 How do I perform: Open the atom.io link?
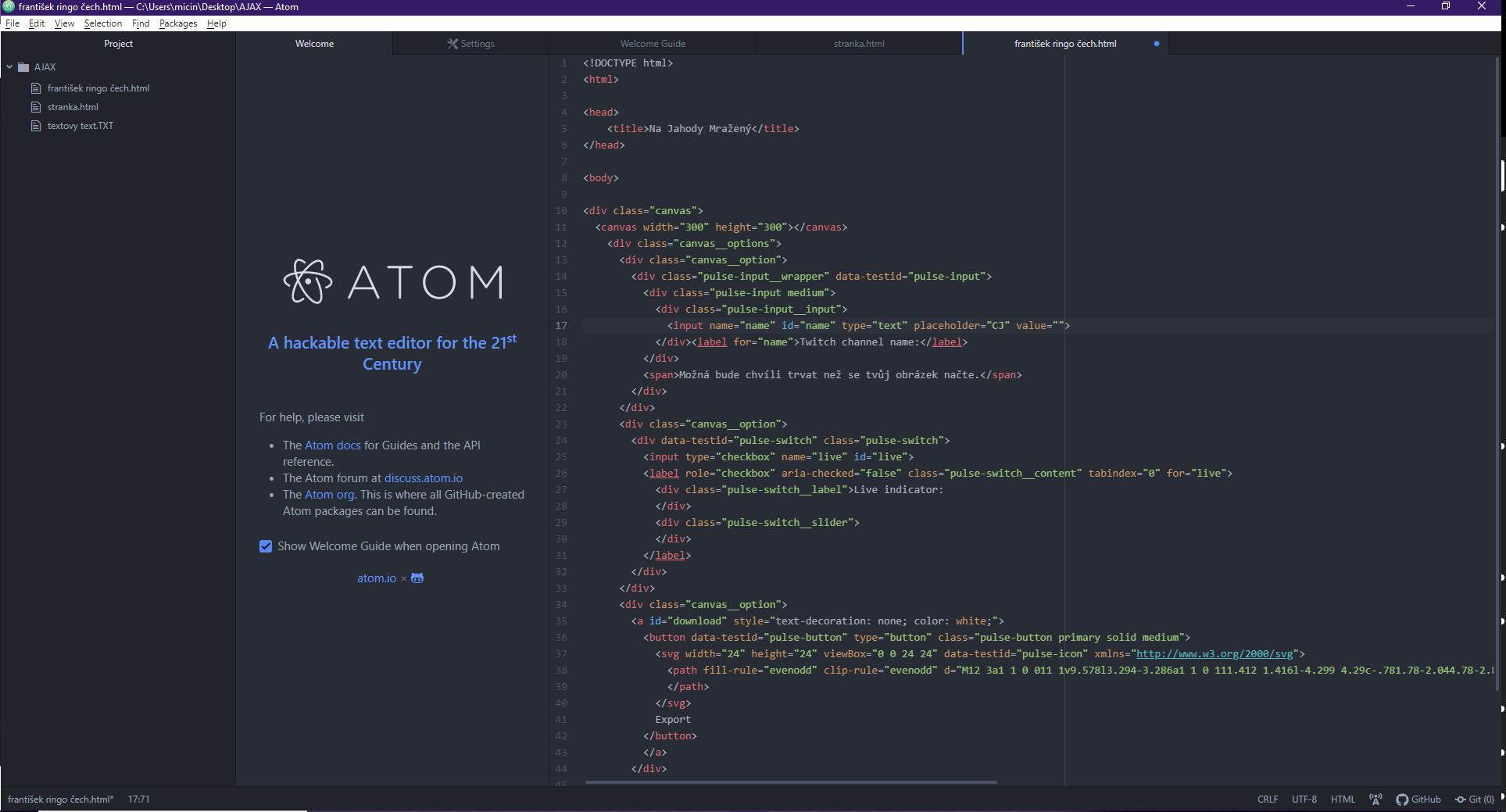(x=377, y=578)
